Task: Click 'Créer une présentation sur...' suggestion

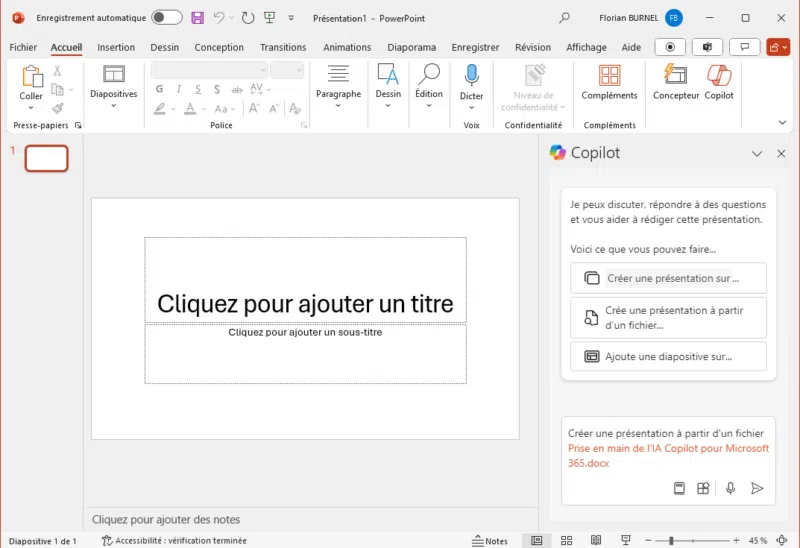Action: tap(668, 278)
